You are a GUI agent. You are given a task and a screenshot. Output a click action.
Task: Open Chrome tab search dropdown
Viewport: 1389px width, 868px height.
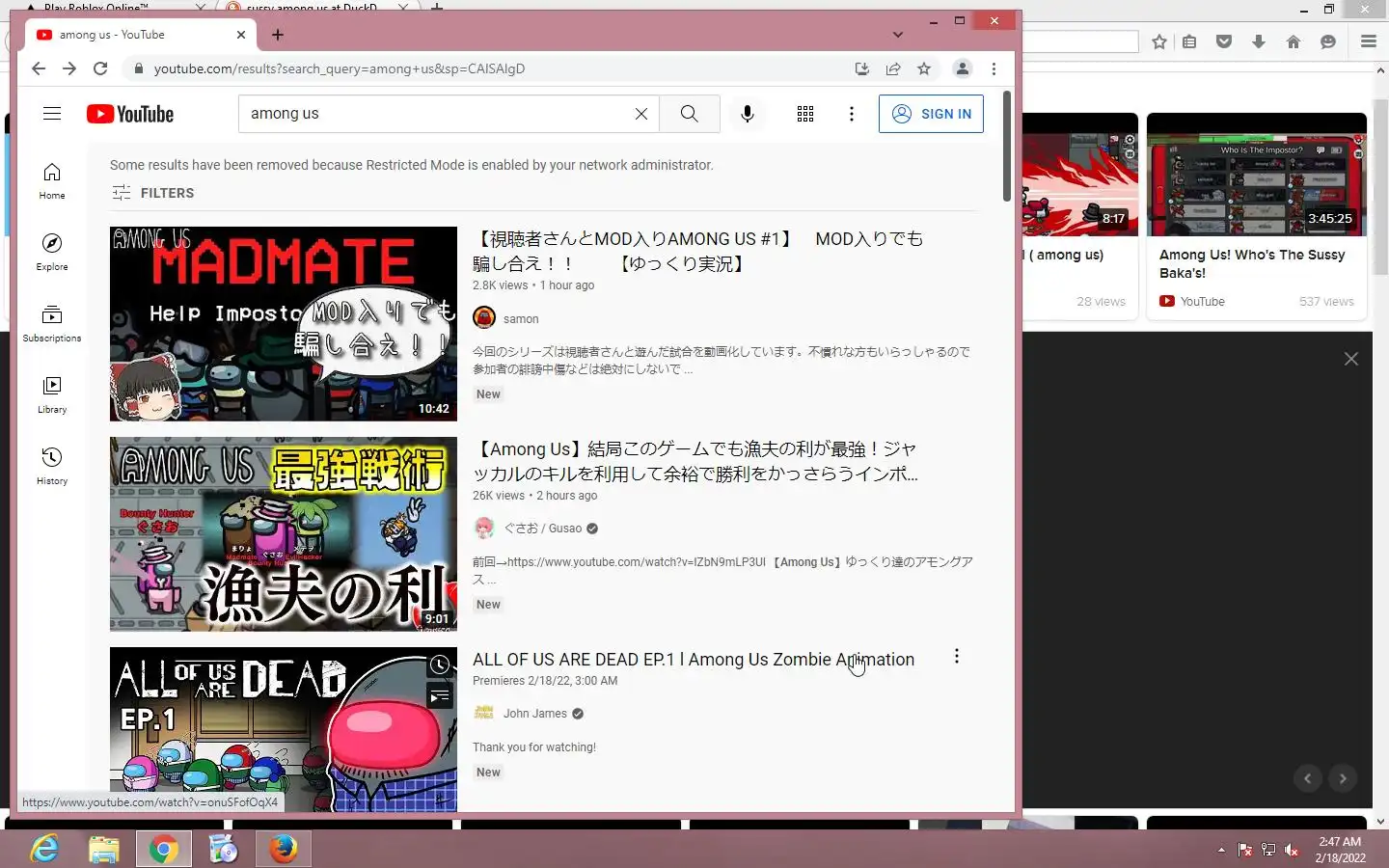898,35
